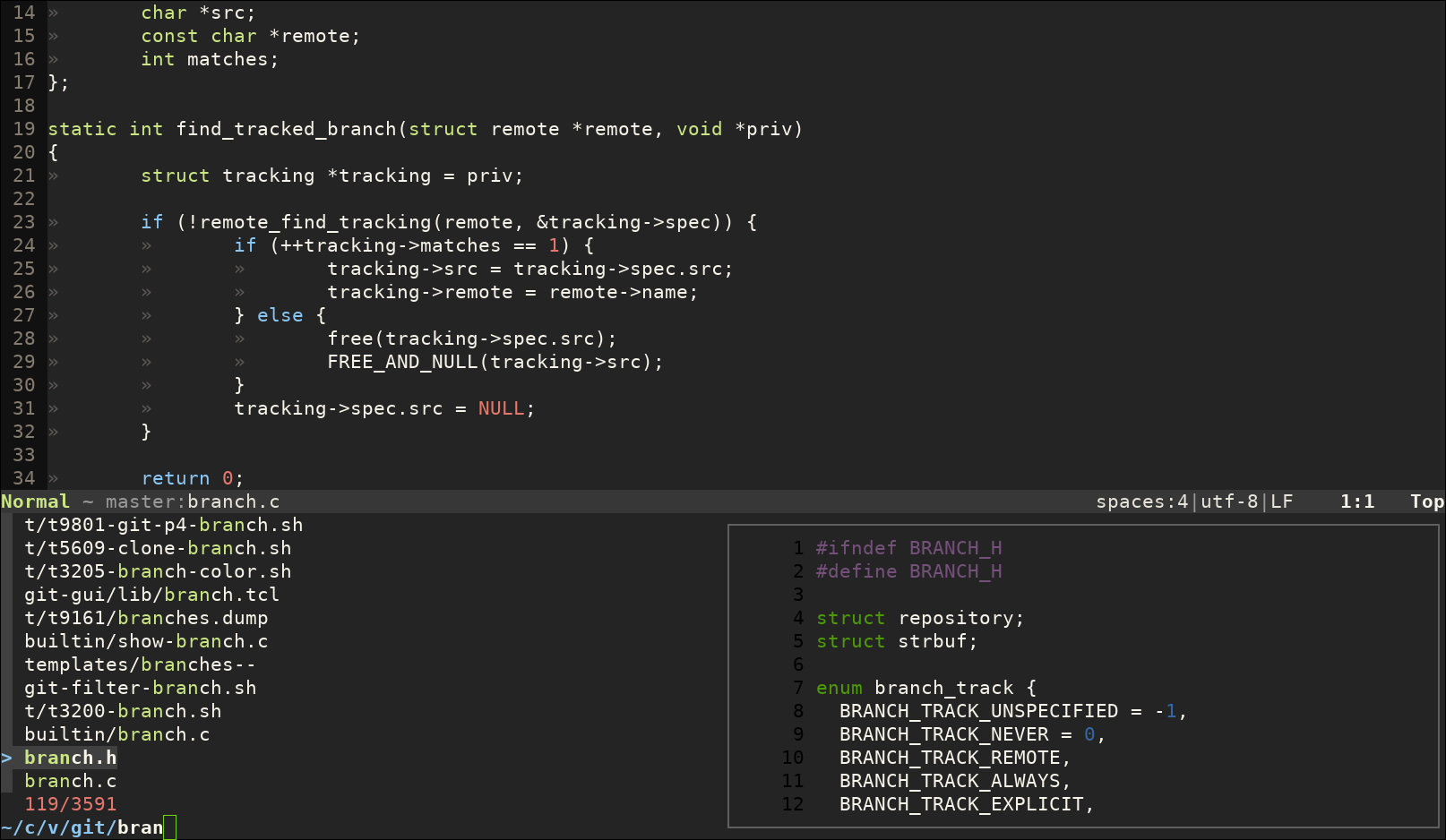Select builtin/show-branch.c entry
Screen dimensions: 1446x840
[146, 641]
